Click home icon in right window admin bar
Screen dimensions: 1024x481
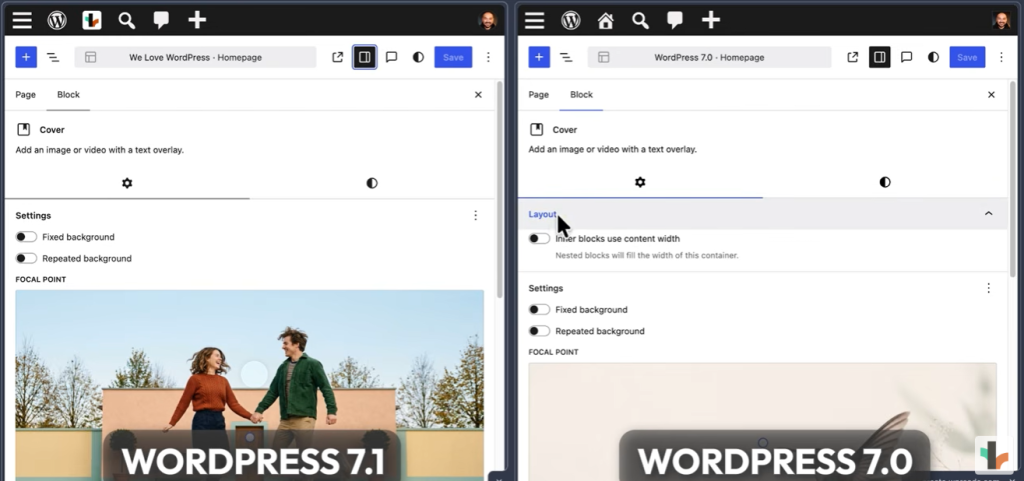pos(605,20)
